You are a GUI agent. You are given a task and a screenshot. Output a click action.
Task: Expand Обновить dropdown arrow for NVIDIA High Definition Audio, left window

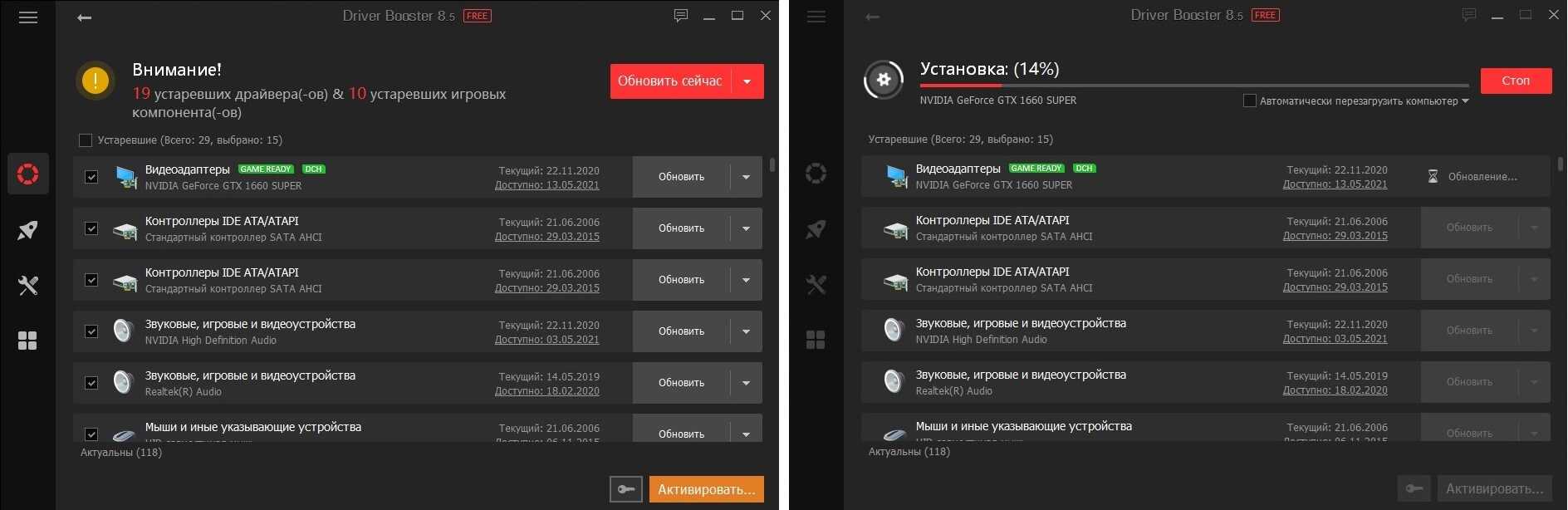click(x=746, y=331)
